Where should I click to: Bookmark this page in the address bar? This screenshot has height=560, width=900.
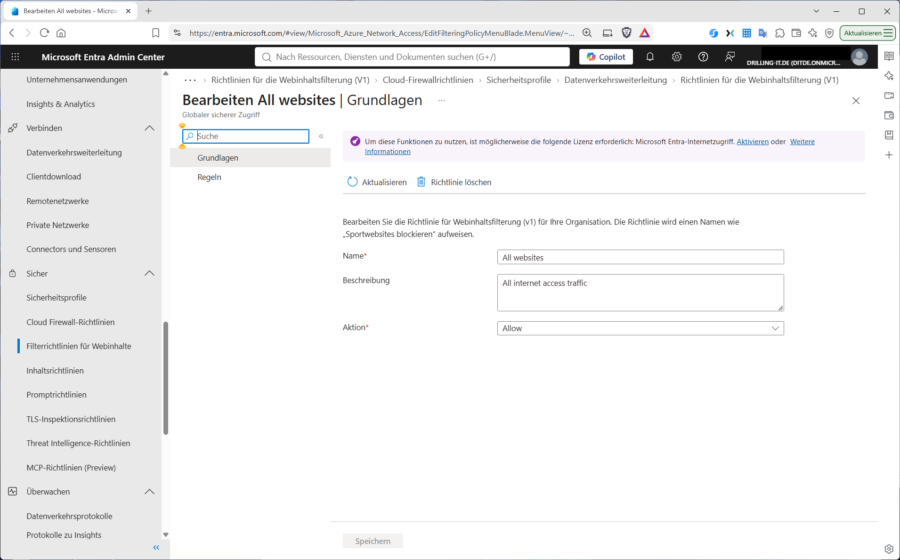point(156,33)
